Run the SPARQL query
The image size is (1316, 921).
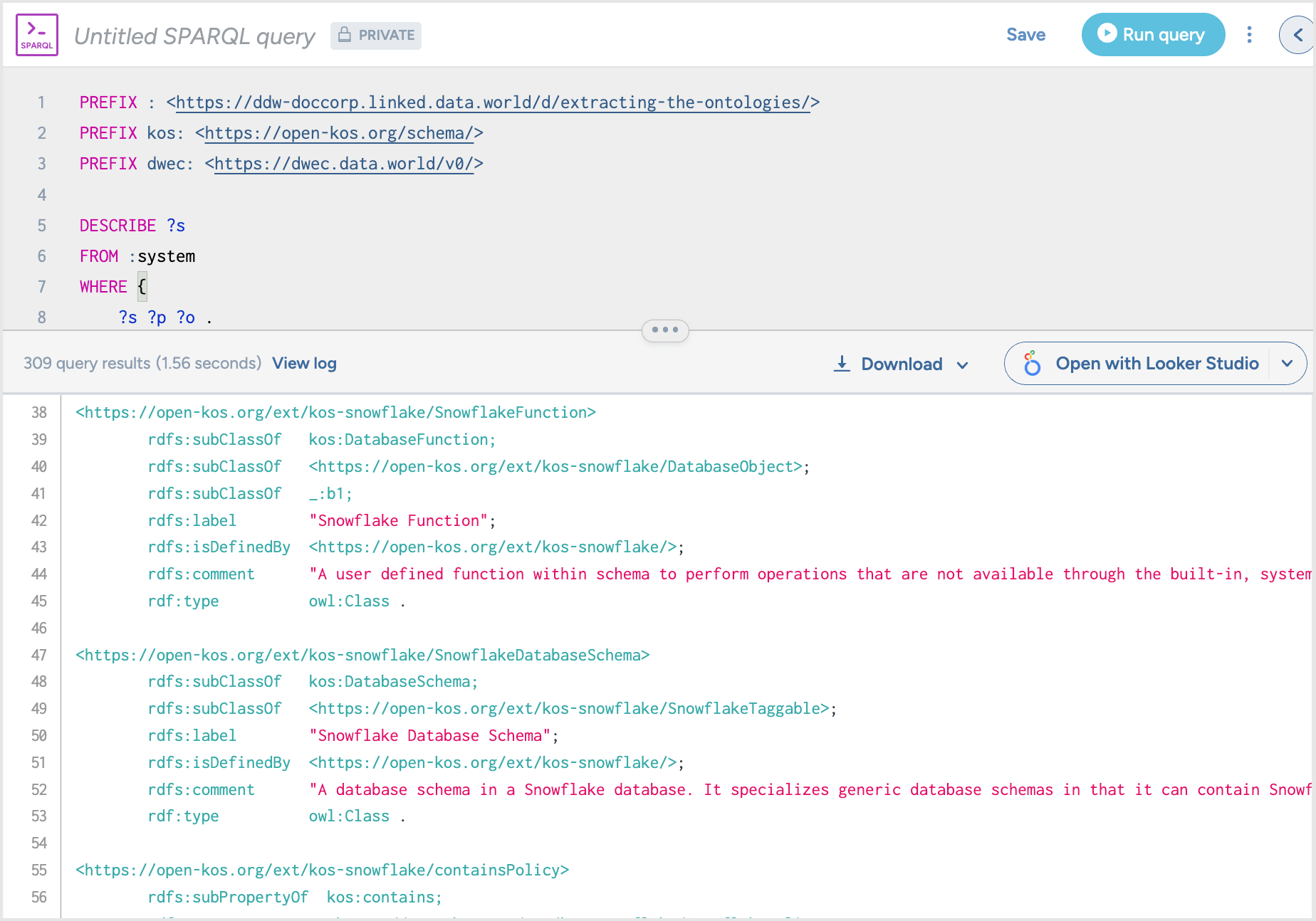point(1153,35)
